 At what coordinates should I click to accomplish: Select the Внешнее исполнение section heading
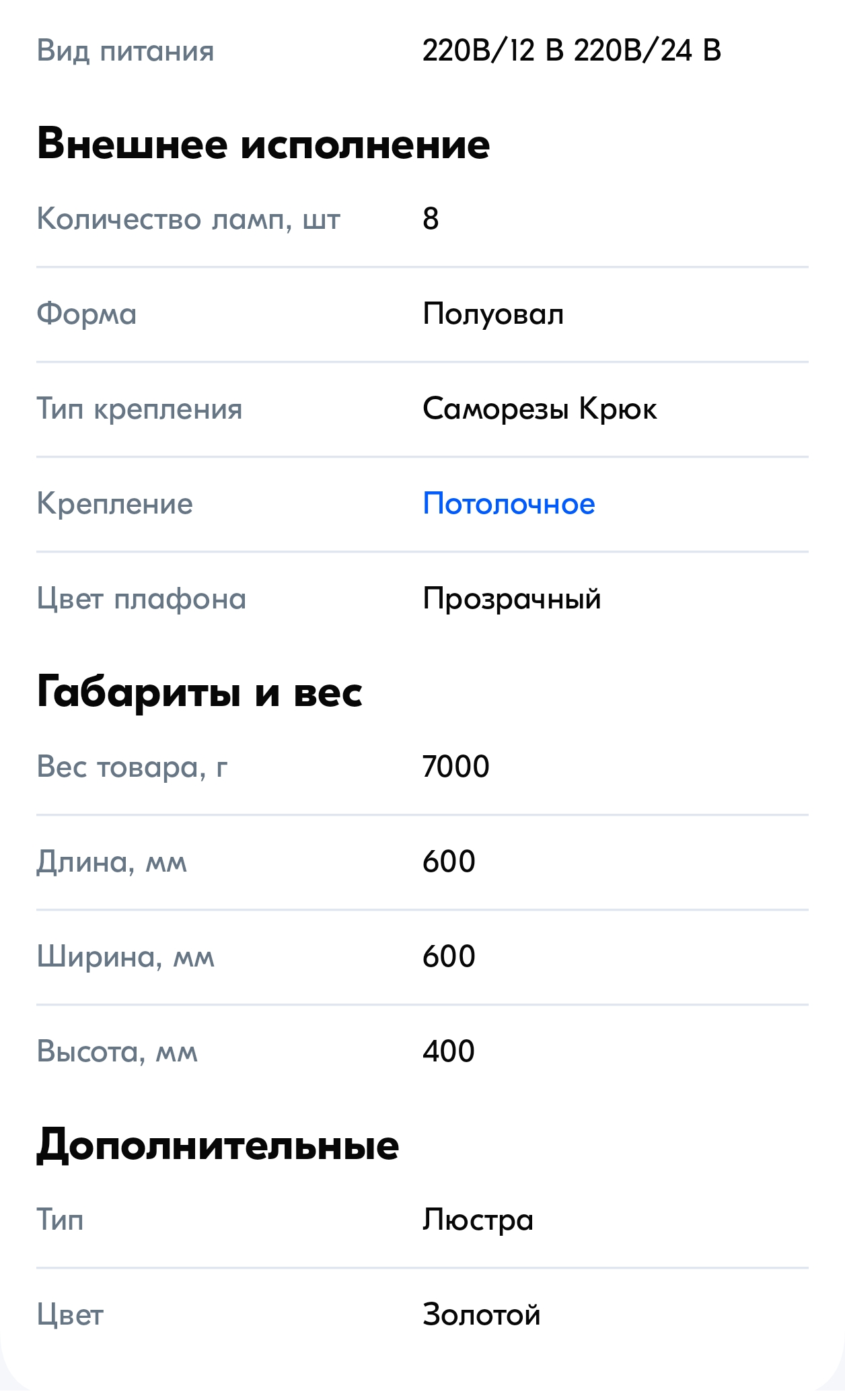tap(264, 143)
